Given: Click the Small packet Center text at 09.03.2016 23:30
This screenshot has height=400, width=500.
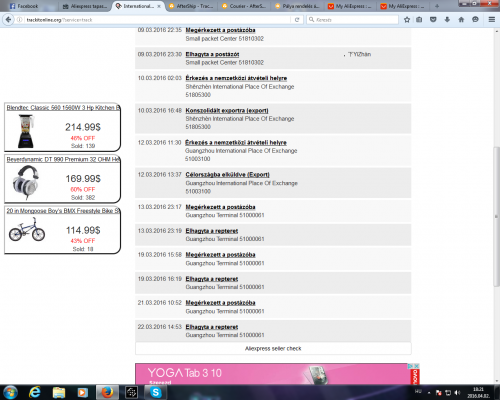Looking at the screenshot, I should click(x=224, y=62).
